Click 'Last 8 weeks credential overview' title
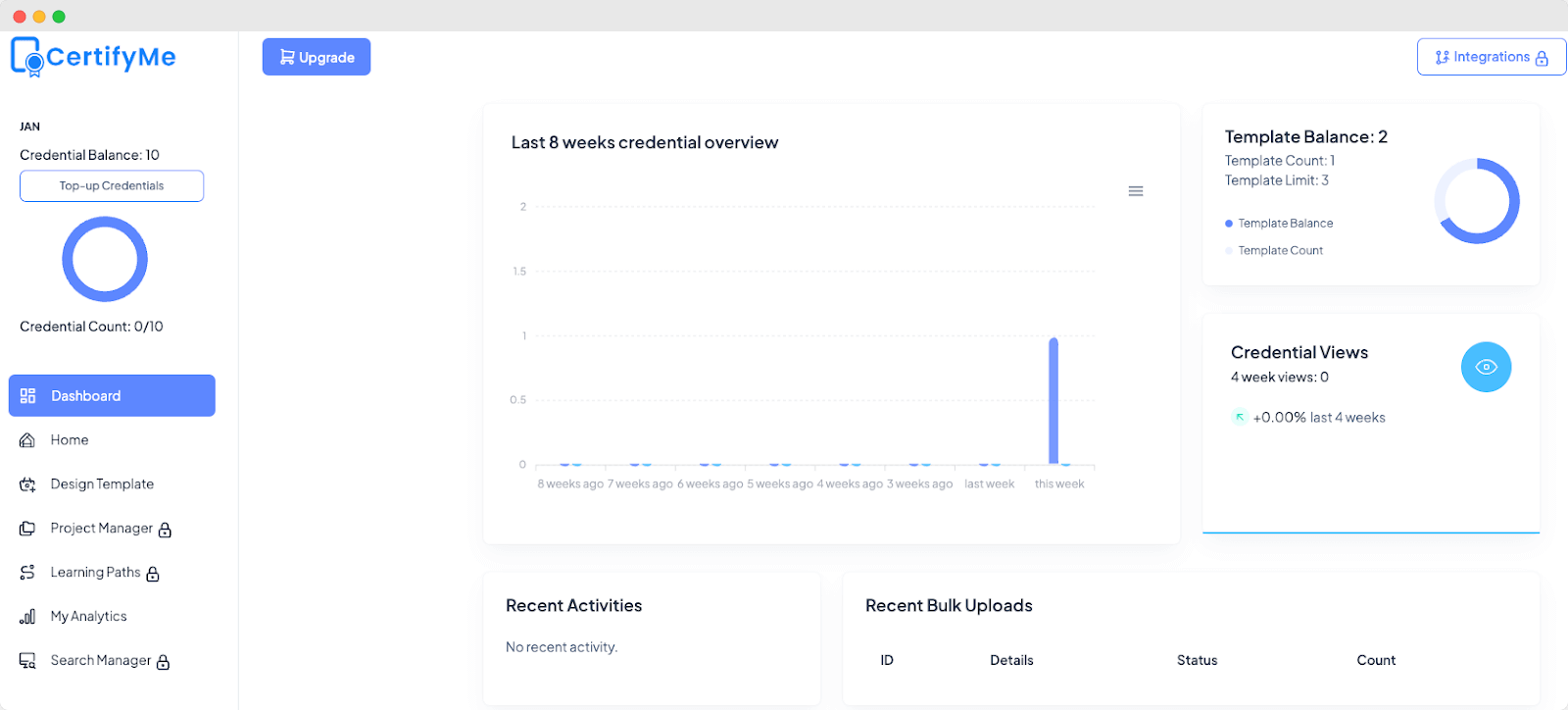Image resolution: width=1568 pixels, height=710 pixels. pos(645,143)
